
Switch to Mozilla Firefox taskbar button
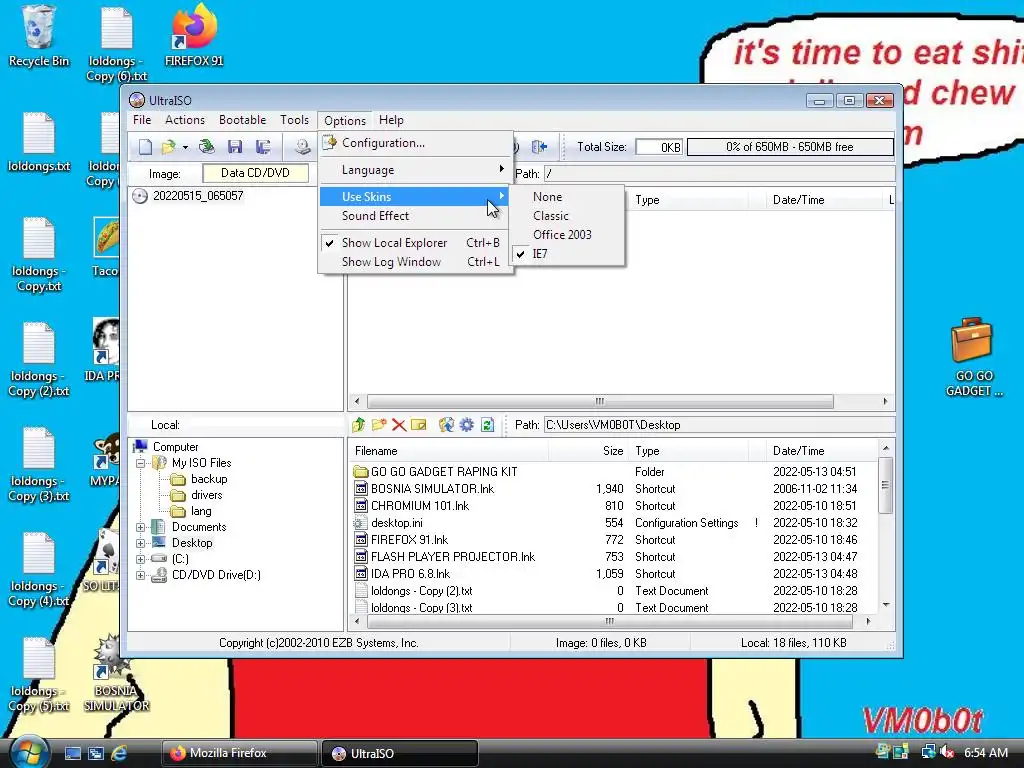point(239,753)
